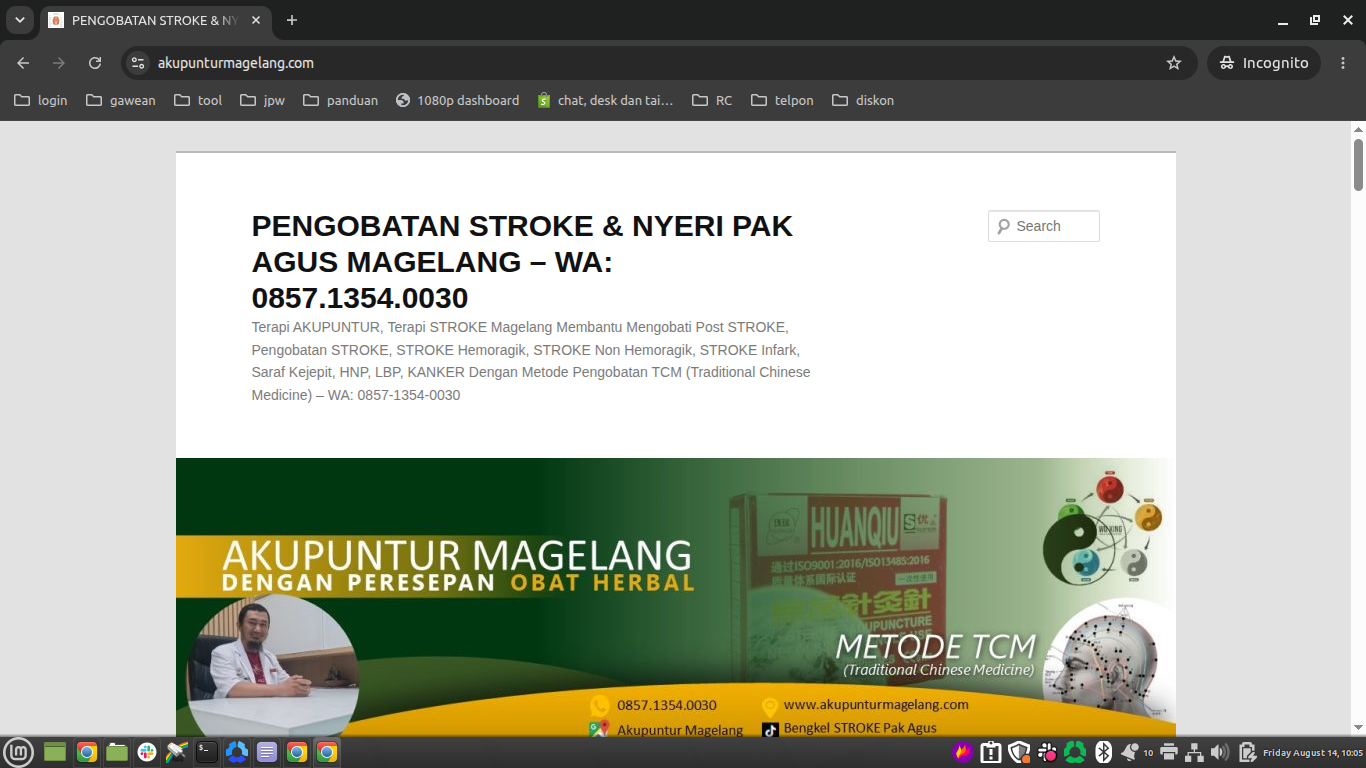
Task: Open a new browser tab
Action: point(292,20)
